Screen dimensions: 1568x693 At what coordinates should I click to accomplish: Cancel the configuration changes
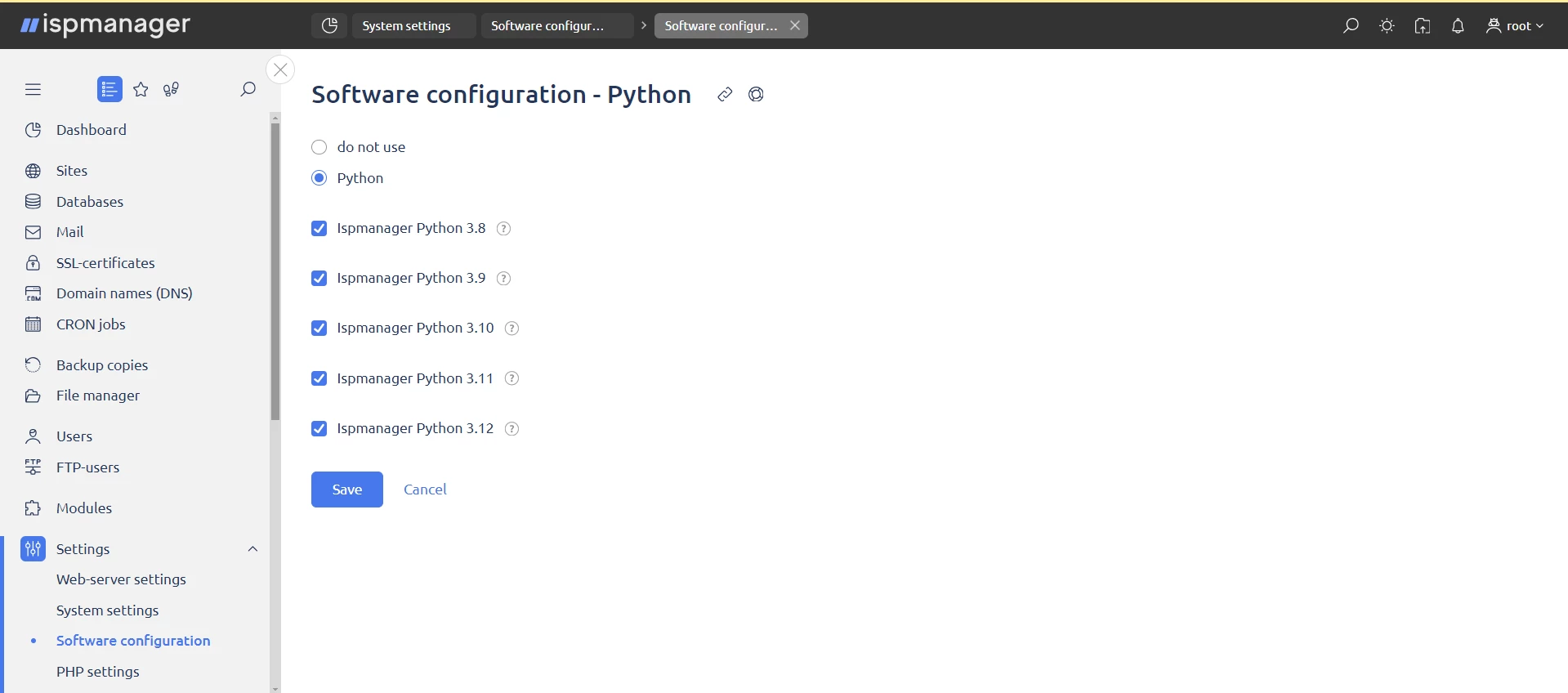tap(425, 490)
